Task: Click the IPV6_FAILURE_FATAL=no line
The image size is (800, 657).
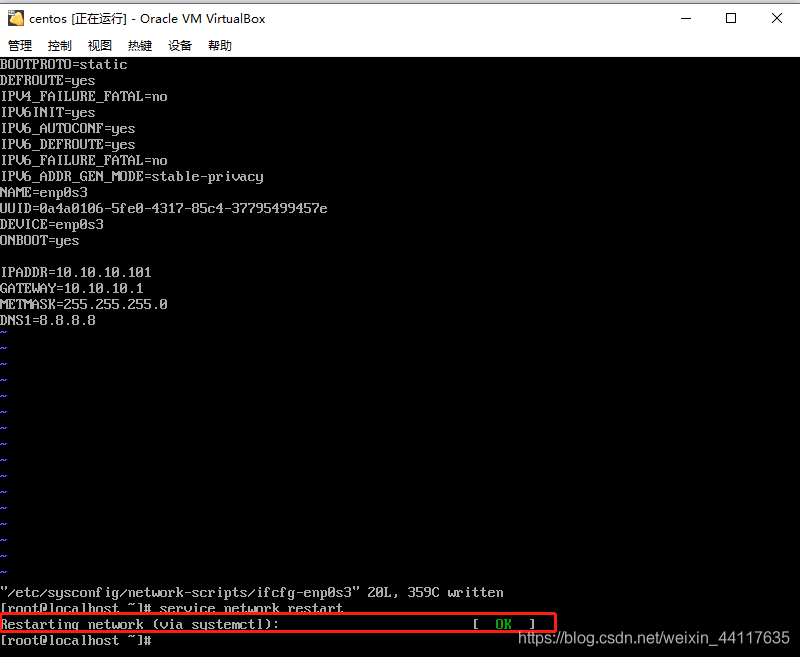Action: (84, 160)
